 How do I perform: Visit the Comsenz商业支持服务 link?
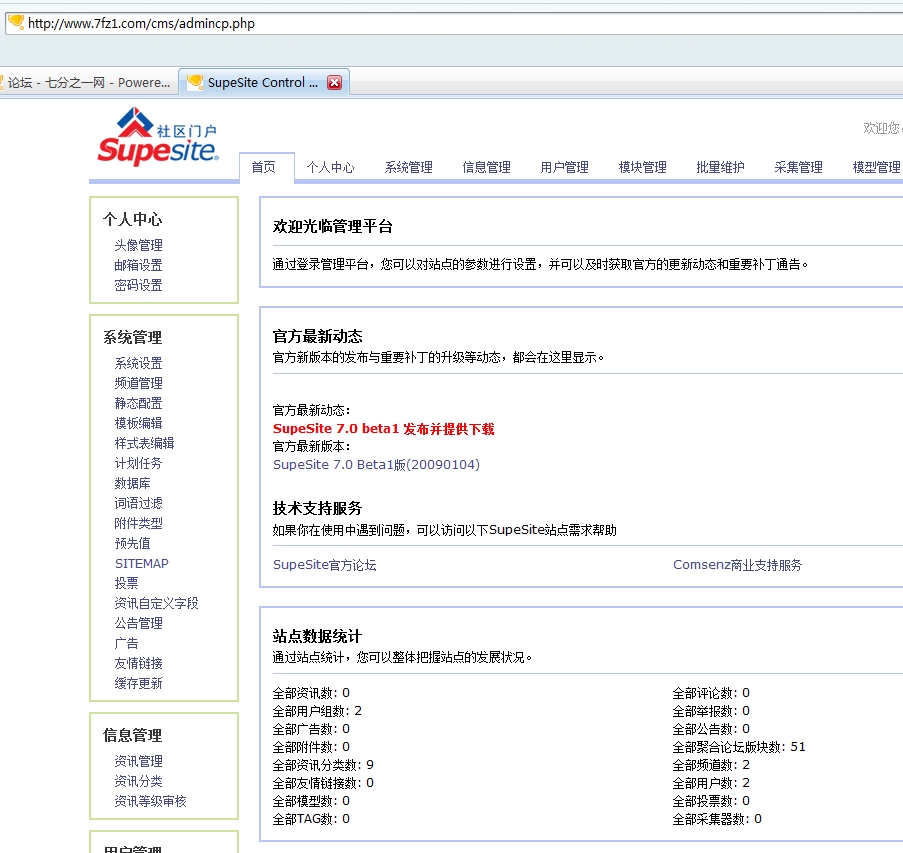click(737, 565)
